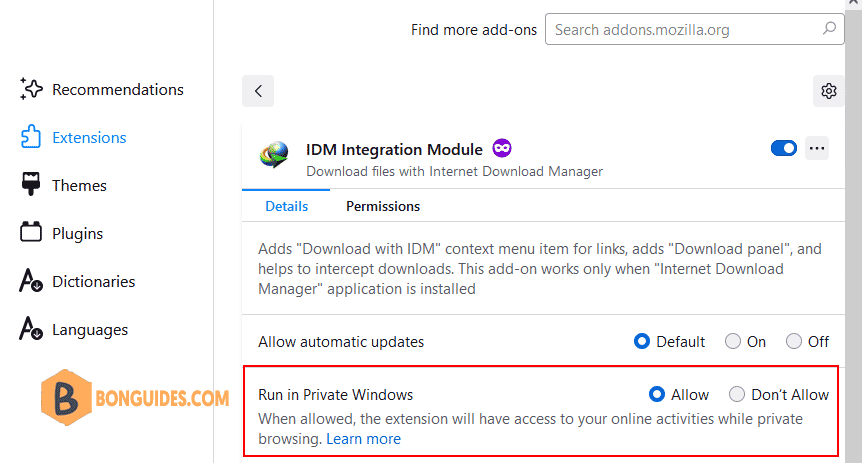Go back with the arrow button
862x463 pixels.
(x=258, y=91)
